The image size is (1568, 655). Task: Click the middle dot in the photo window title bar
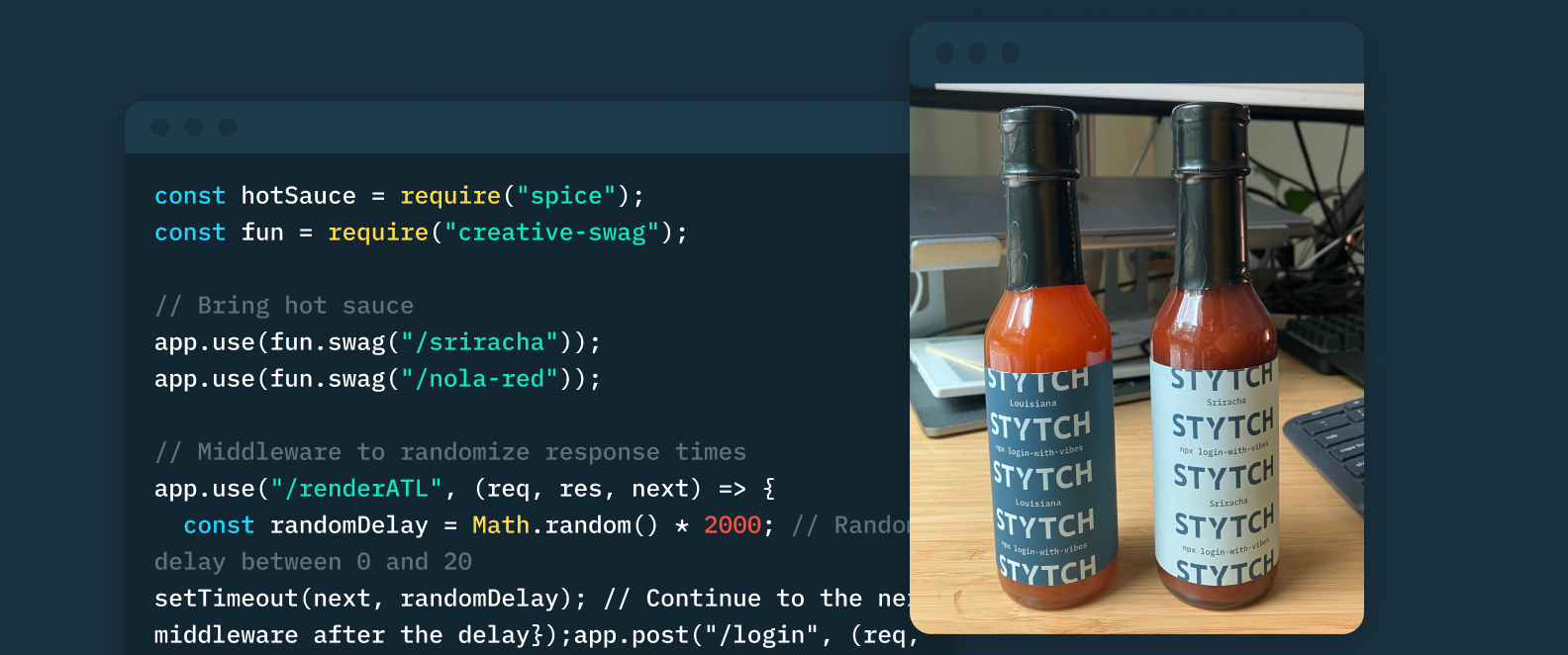pos(977,52)
